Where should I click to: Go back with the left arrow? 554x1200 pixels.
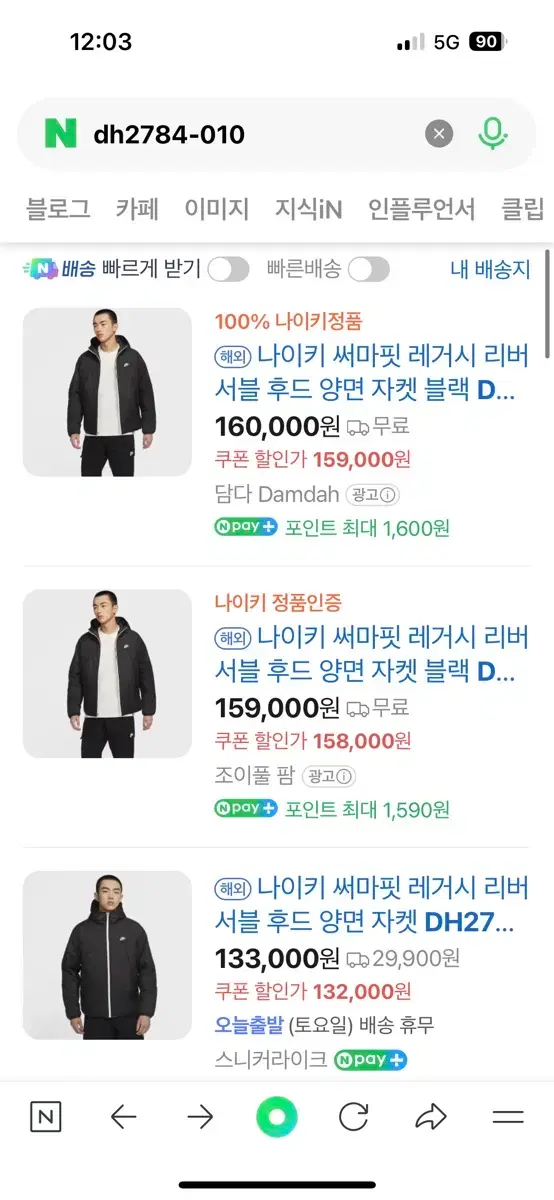point(123,1117)
